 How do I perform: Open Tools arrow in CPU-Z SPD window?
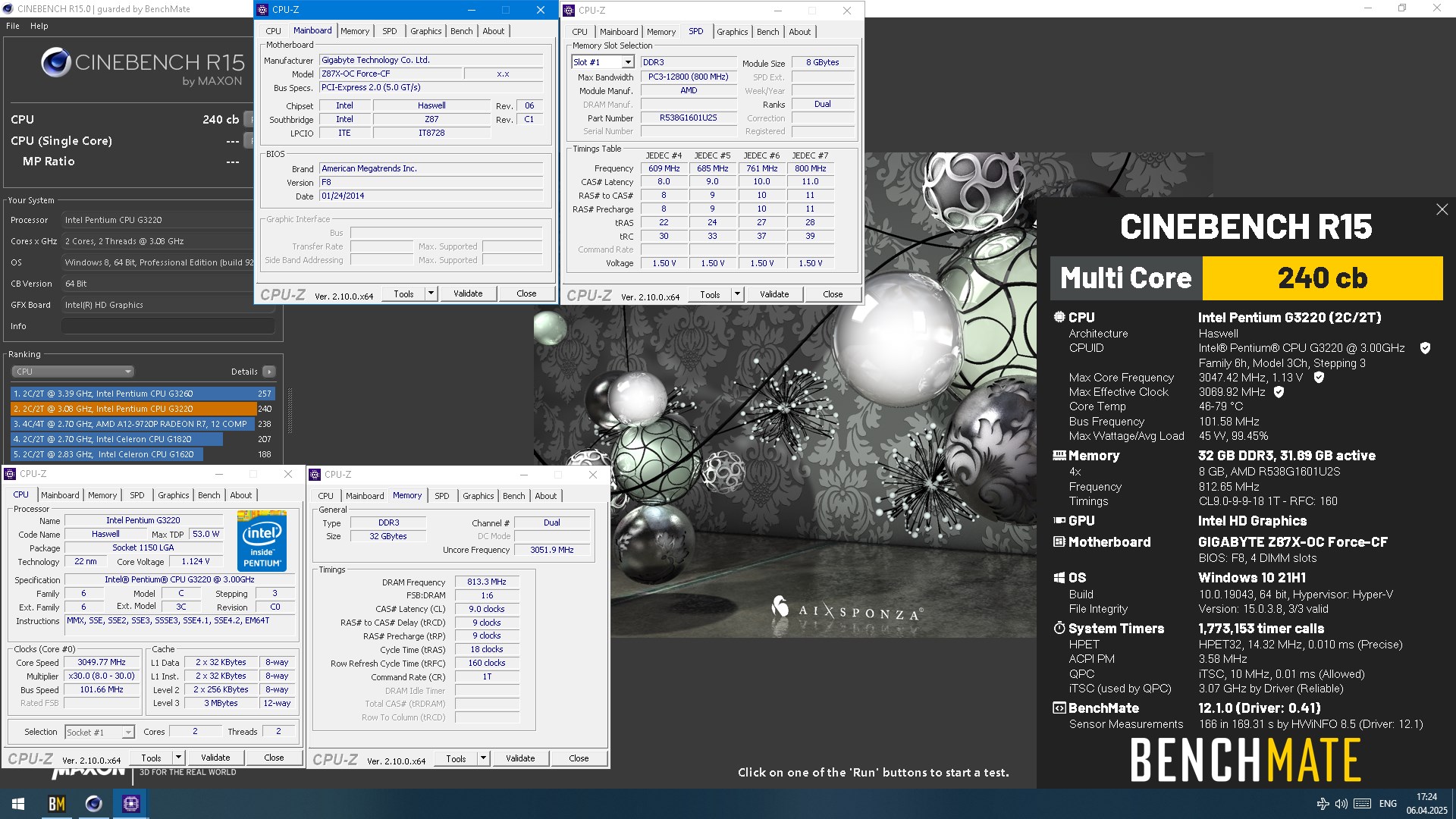737,294
